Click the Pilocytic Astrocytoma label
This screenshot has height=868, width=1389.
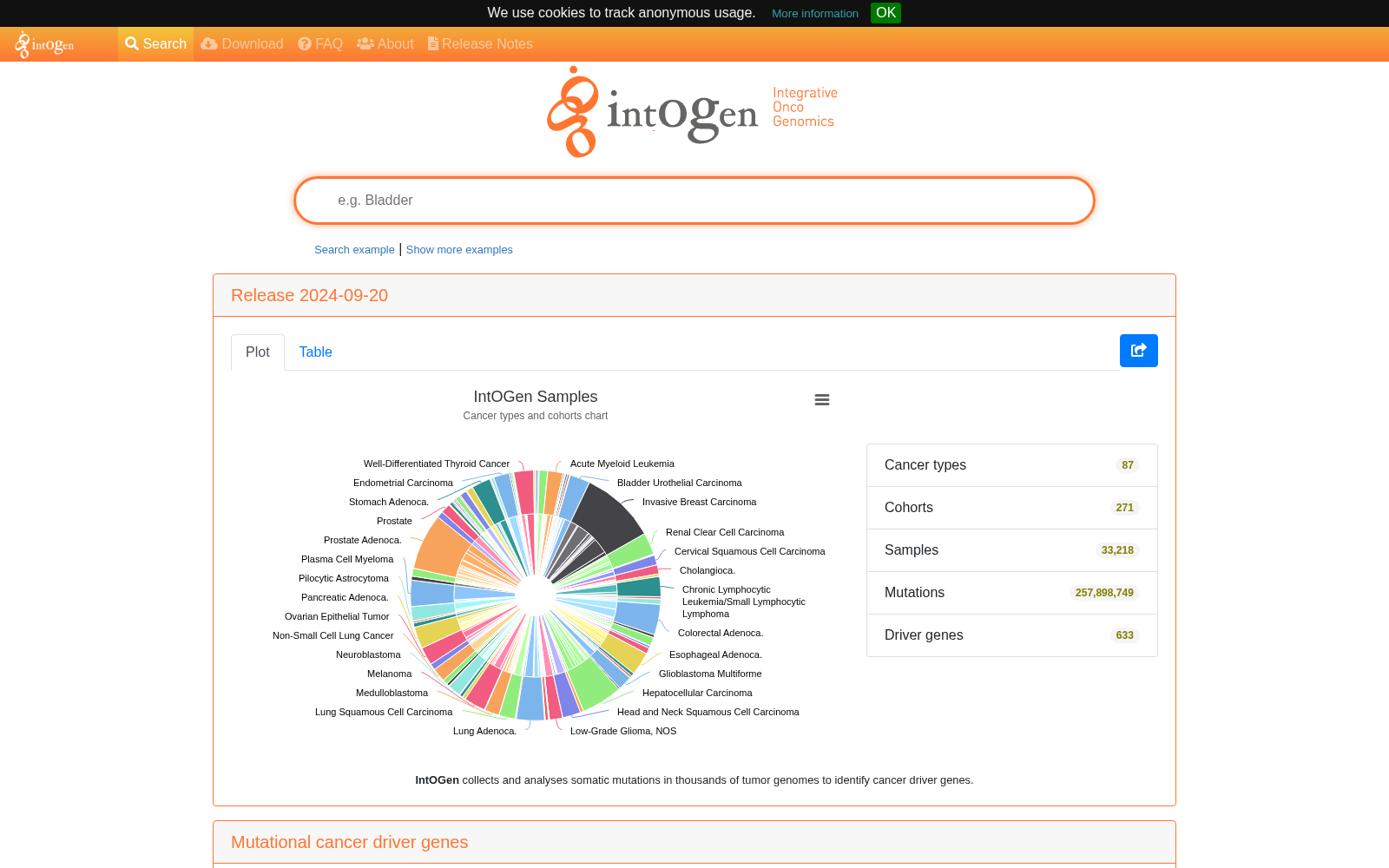pyautogui.click(x=344, y=579)
